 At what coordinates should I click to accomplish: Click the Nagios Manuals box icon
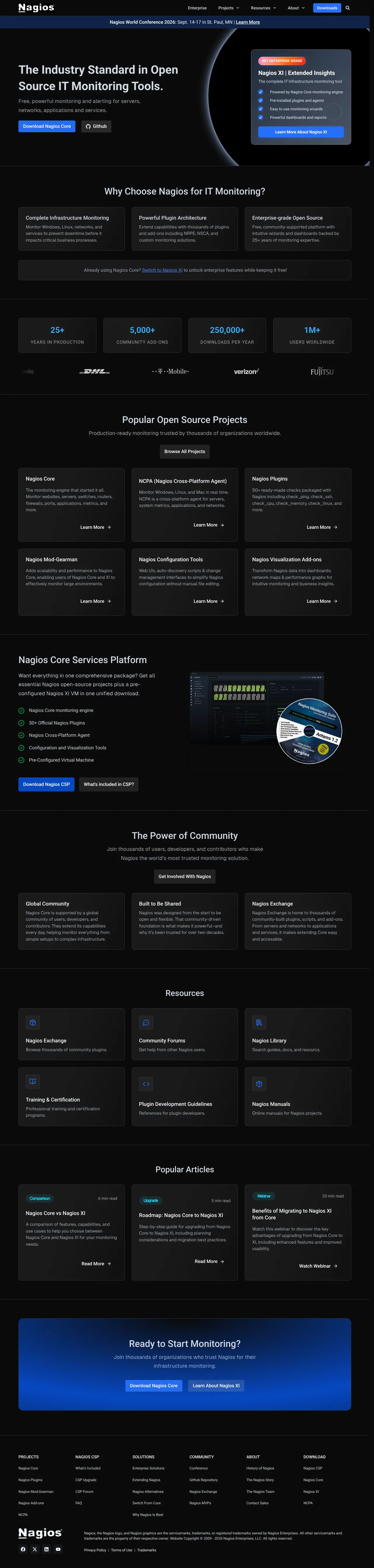(x=259, y=1084)
